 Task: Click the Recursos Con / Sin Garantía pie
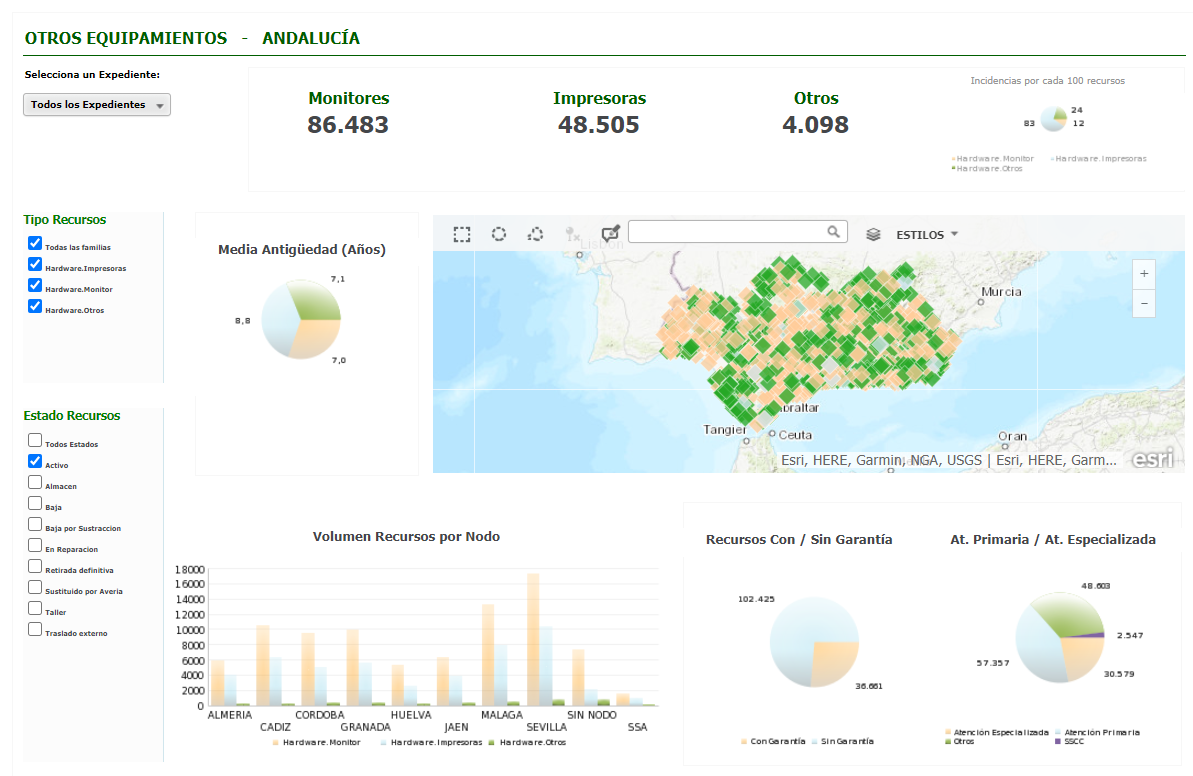point(814,642)
